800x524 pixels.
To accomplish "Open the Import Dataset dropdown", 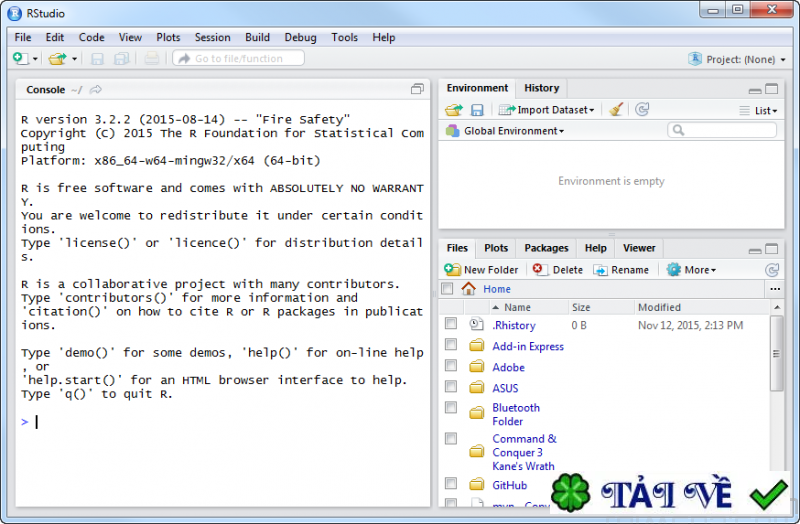I will click(x=546, y=110).
